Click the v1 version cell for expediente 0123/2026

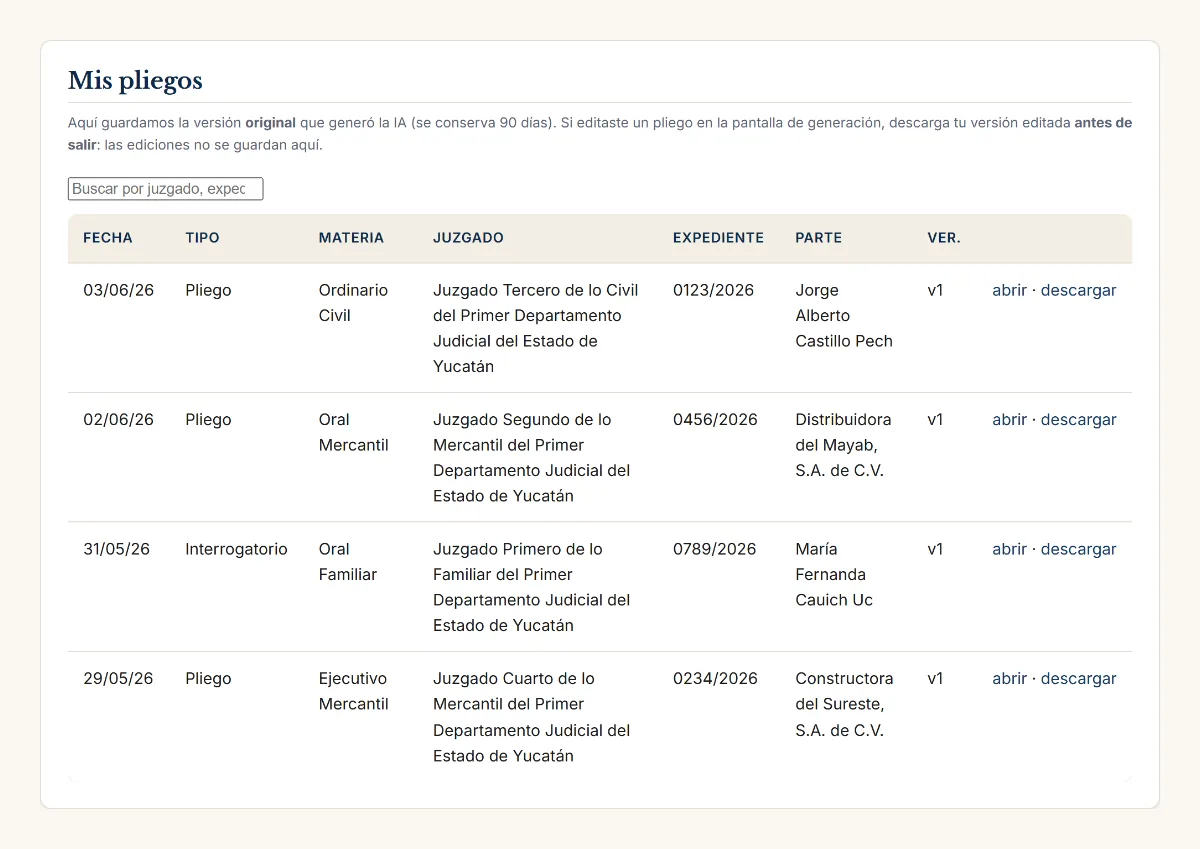click(936, 290)
